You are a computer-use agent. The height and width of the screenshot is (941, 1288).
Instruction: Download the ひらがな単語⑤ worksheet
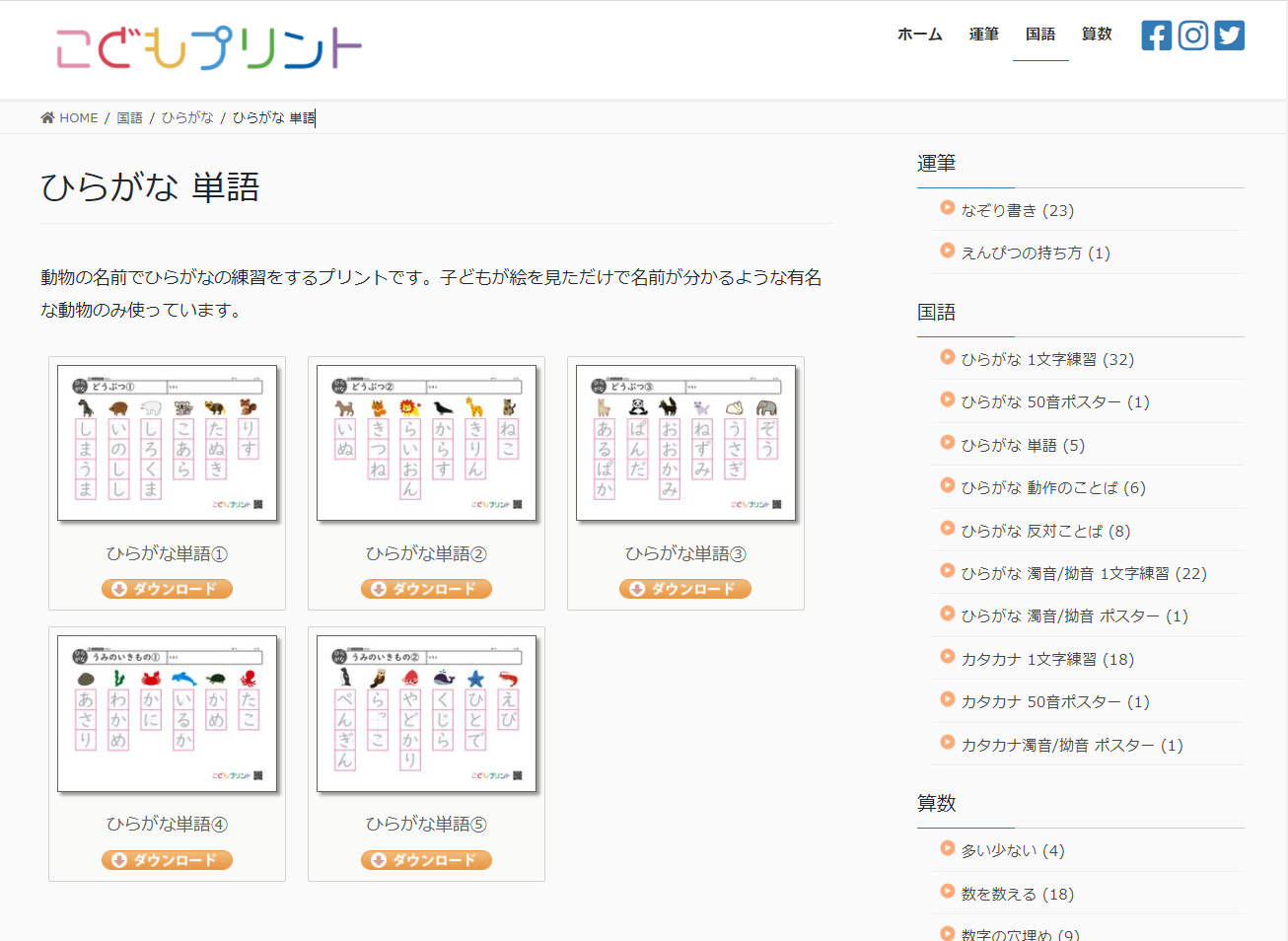point(426,860)
